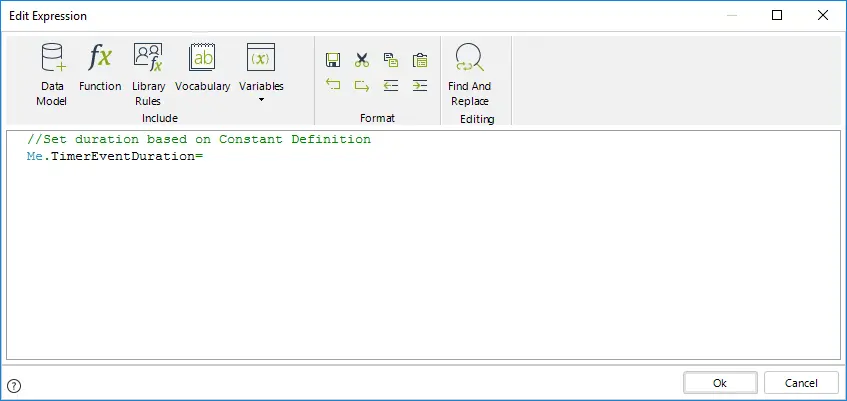Viewport: 847px width, 401px height.
Task: Undo the last edit
Action: pyautogui.click(x=333, y=85)
